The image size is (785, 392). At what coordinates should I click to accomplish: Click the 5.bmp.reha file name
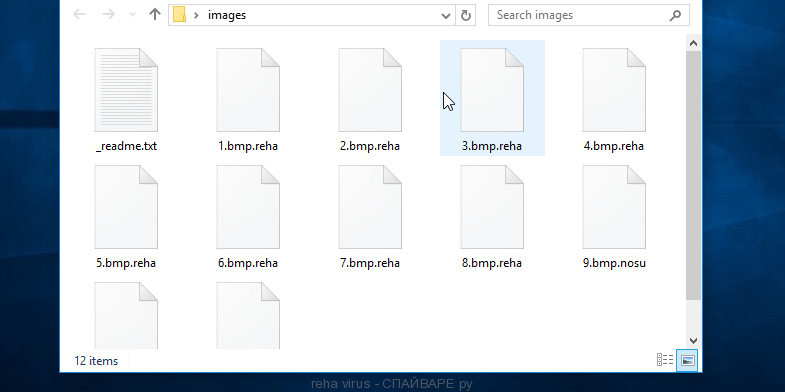point(126,263)
